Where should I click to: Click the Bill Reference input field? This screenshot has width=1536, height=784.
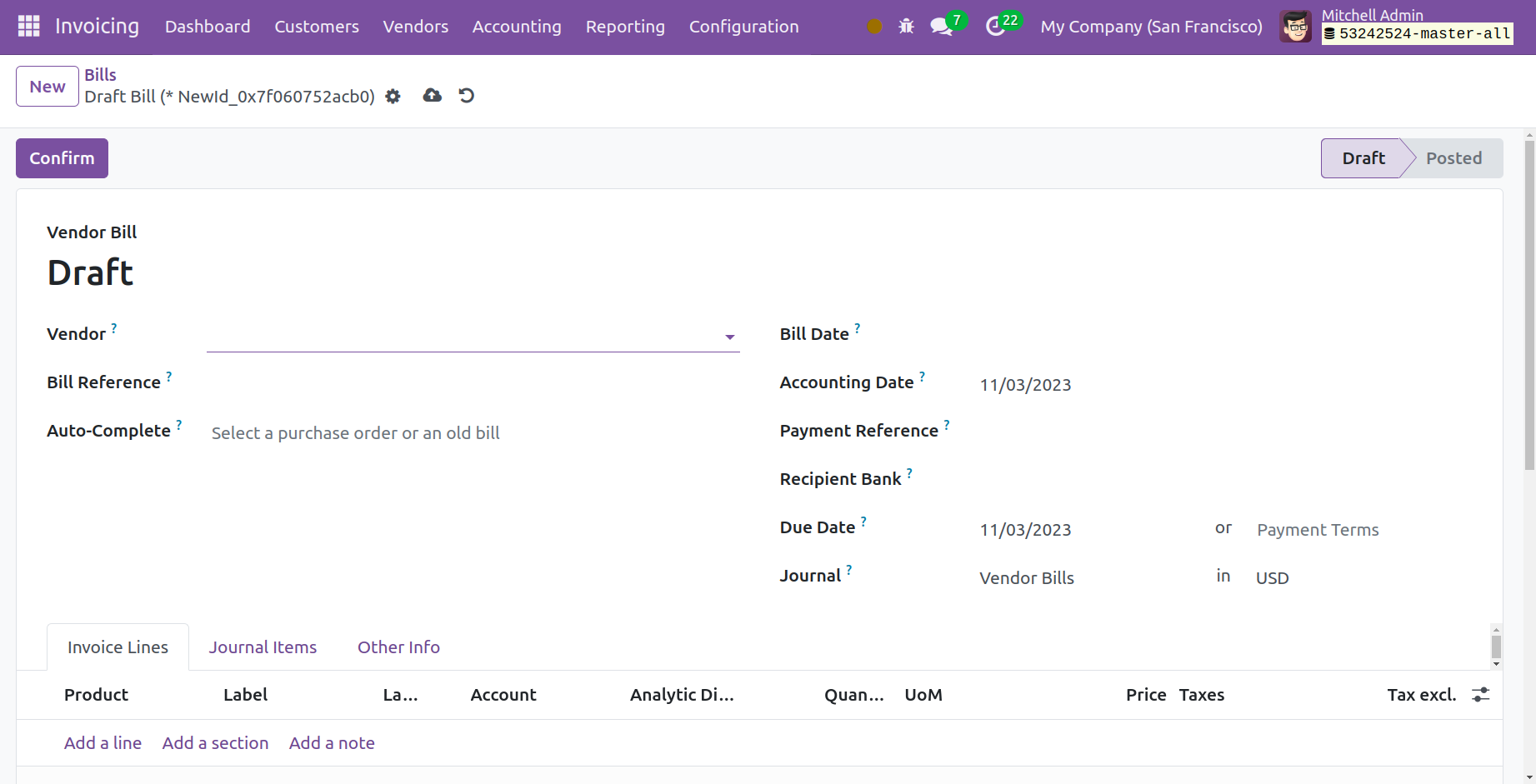click(x=473, y=385)
